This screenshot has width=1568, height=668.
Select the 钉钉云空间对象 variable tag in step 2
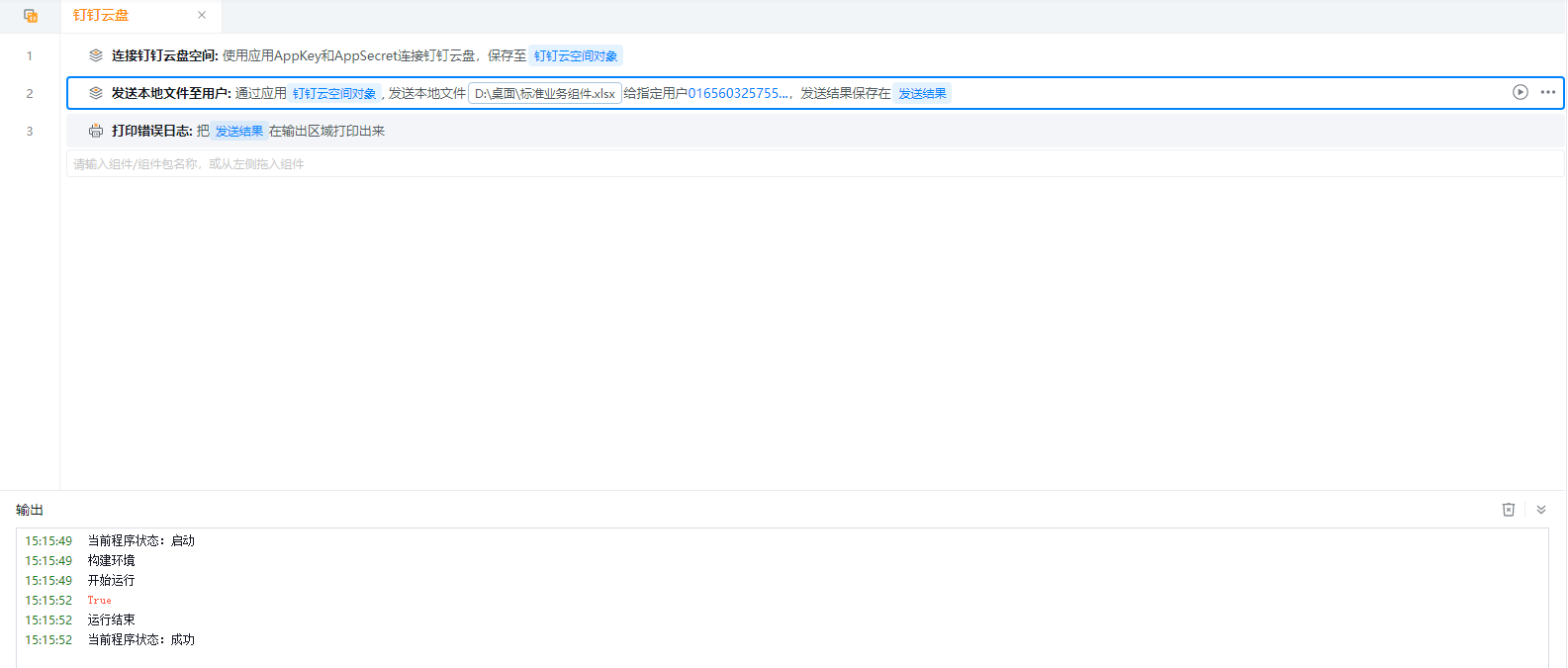pos(334,94)
